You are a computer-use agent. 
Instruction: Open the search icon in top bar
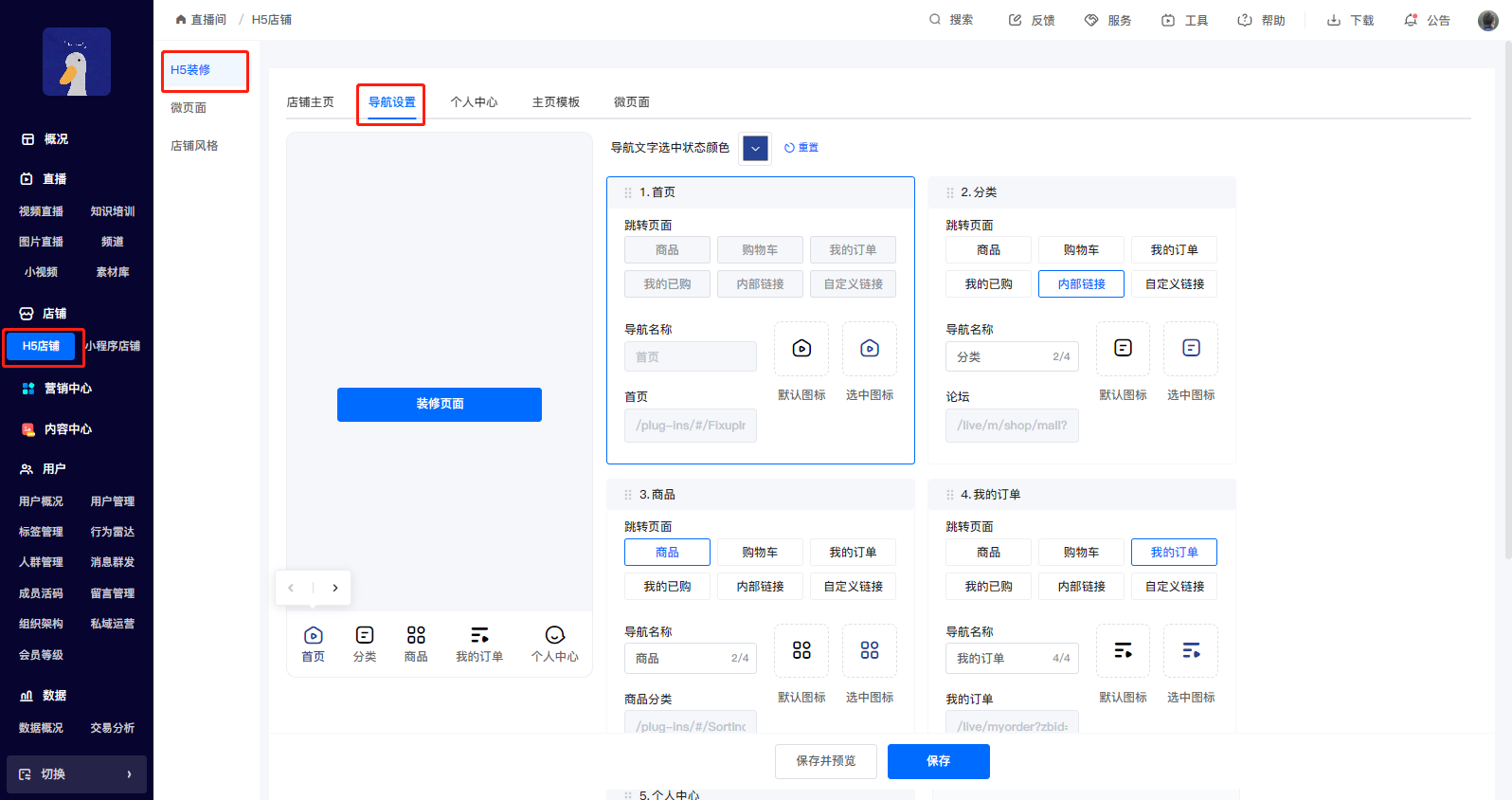(935, 19)
